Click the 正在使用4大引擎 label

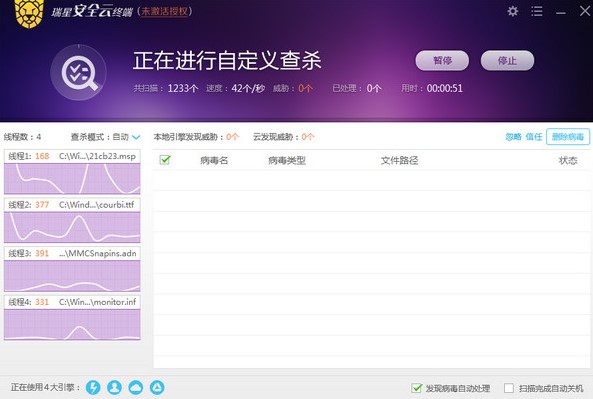point(46,387)
